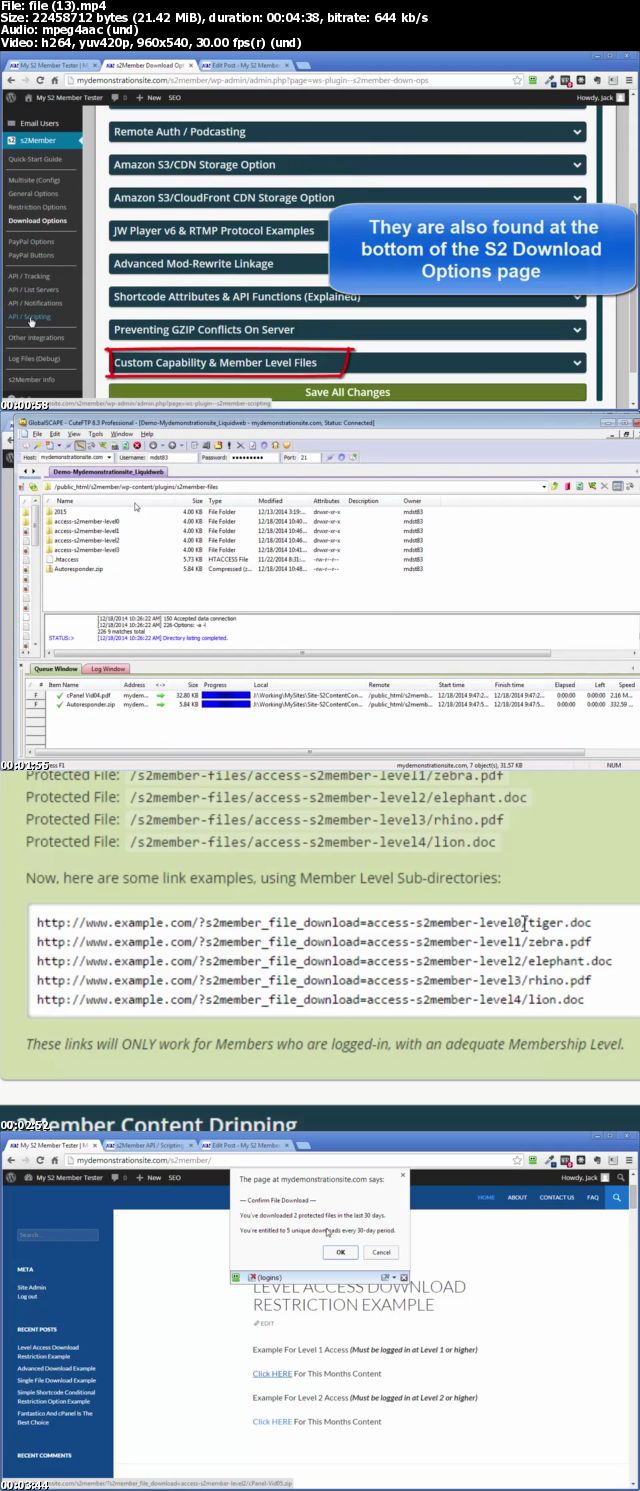Select the access-s2member-level2 folder in CuteFTP
The width and height of the screenshot is (640, 1491).
(x=86, y=540)
